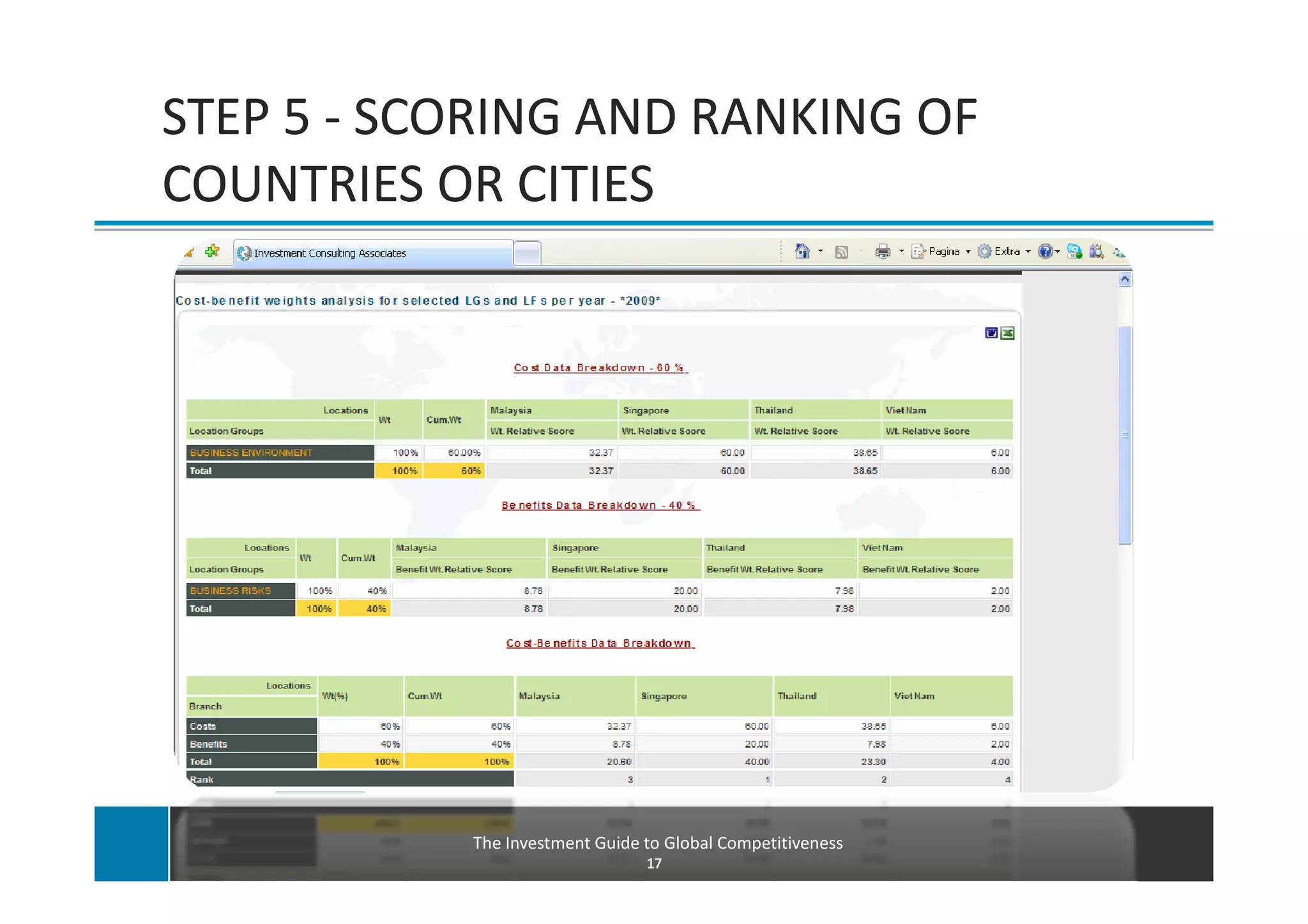Select the Rank row label
The width and height of the screenshot is (1308, 924).
pyautogui.click(x=350, y=779)
